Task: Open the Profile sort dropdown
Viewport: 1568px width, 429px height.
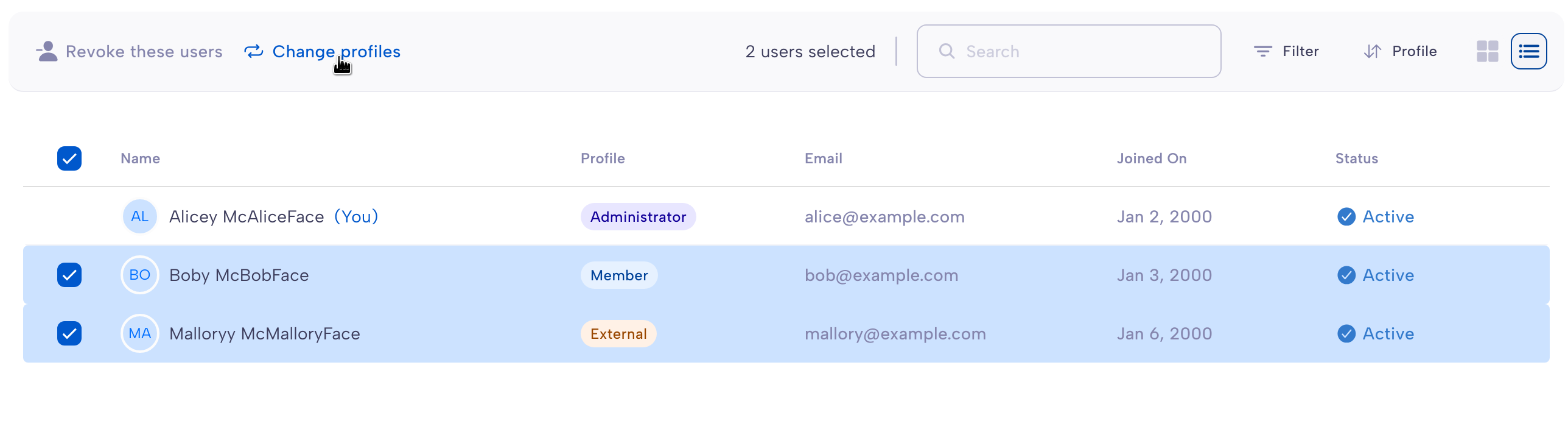Action: click(x=1400, y=51)
